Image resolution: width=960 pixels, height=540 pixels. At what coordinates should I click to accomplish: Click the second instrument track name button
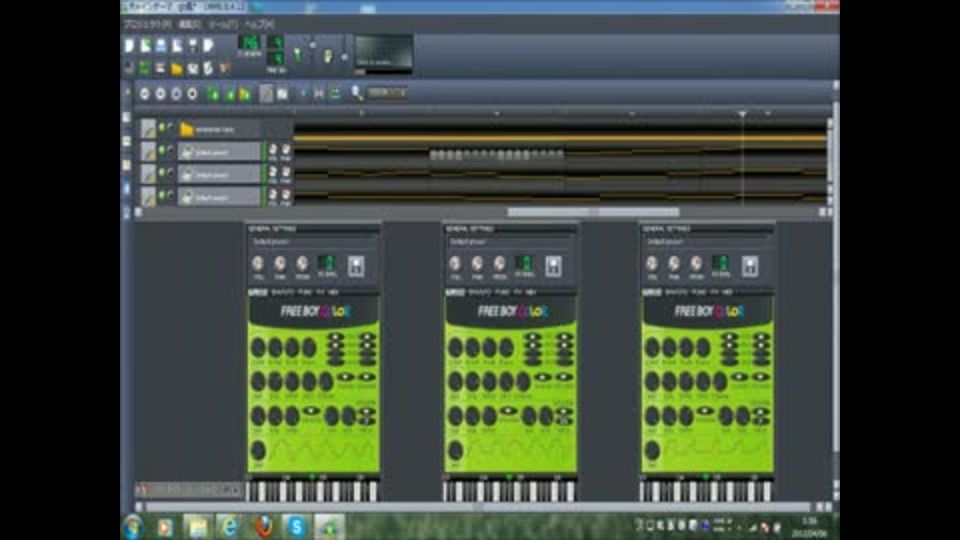point(219,174)
